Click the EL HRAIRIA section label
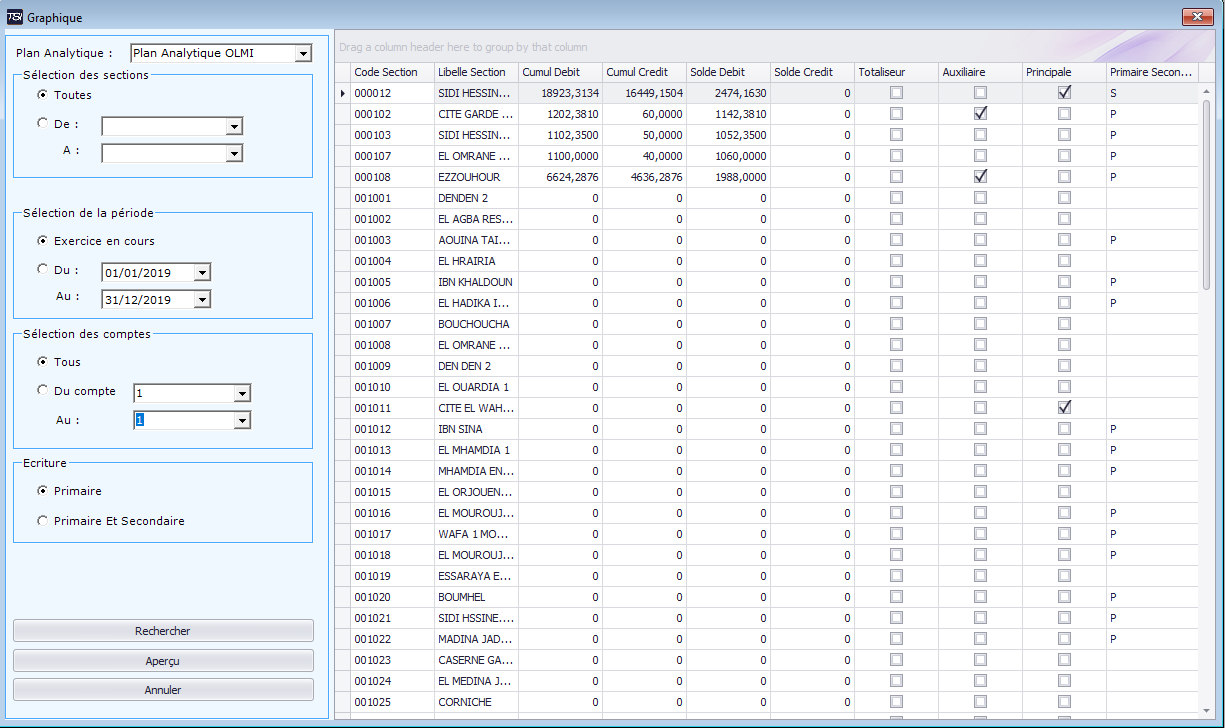Image resolution: width=1225 pixels, height=728 pixels. click(x=465, y=261)
